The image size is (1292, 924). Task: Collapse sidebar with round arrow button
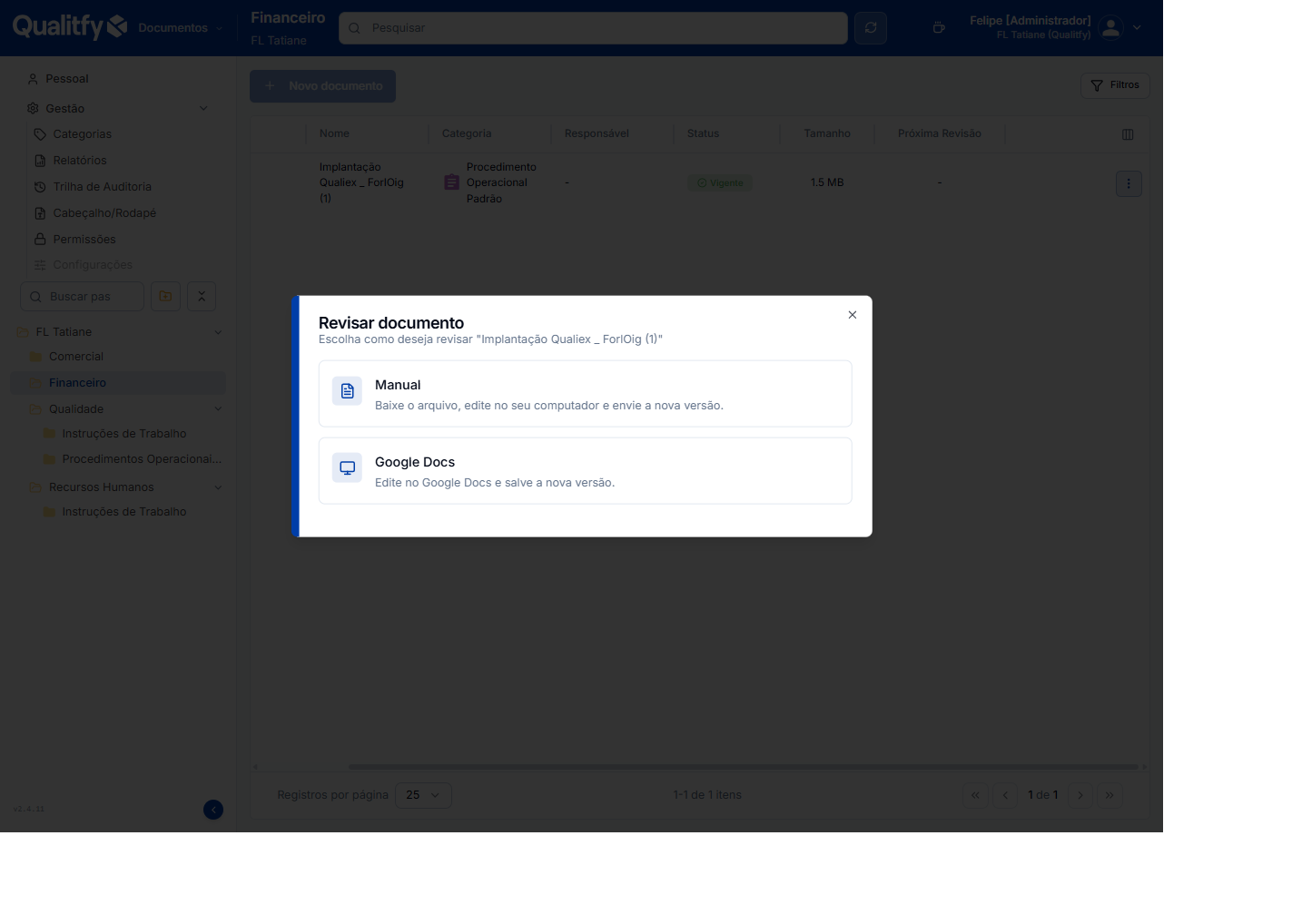pos(213,810)
